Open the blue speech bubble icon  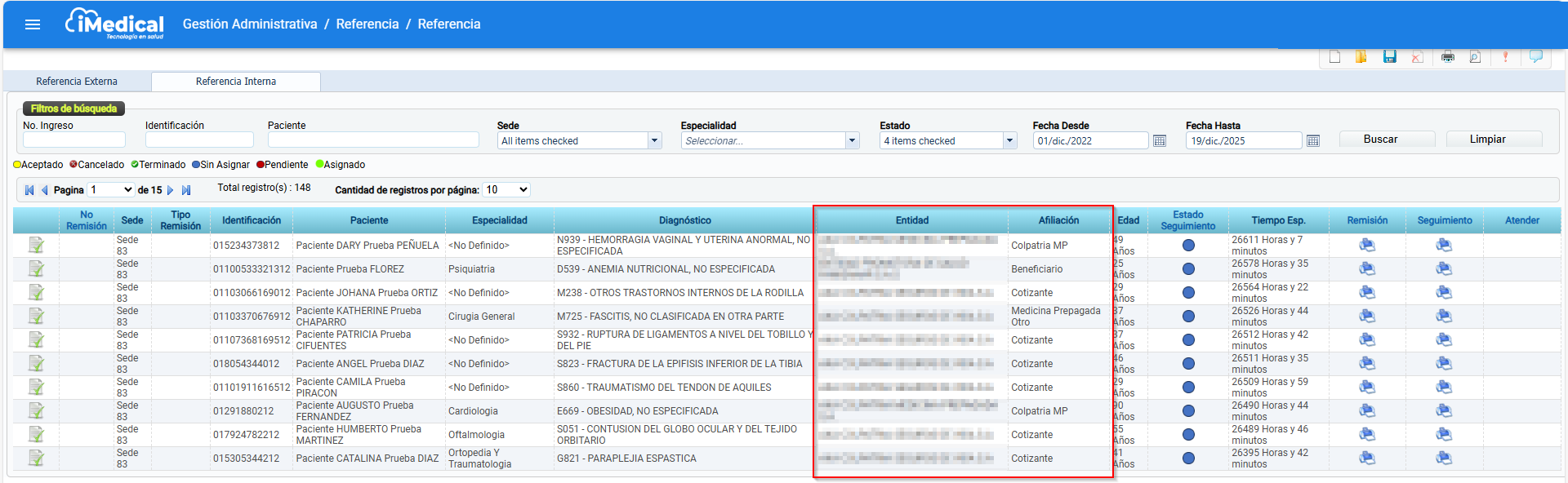click(x=1536, y=56)
